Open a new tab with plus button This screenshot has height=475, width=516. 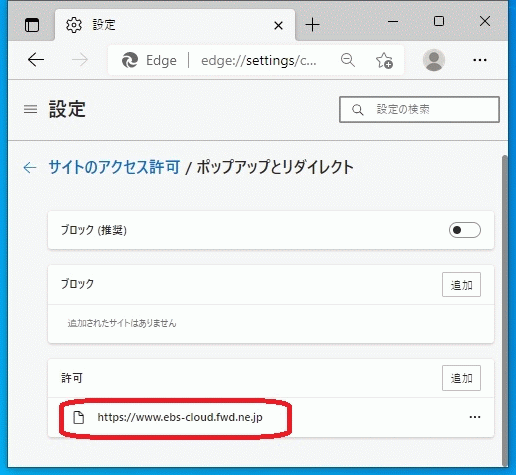pos(312,25)
